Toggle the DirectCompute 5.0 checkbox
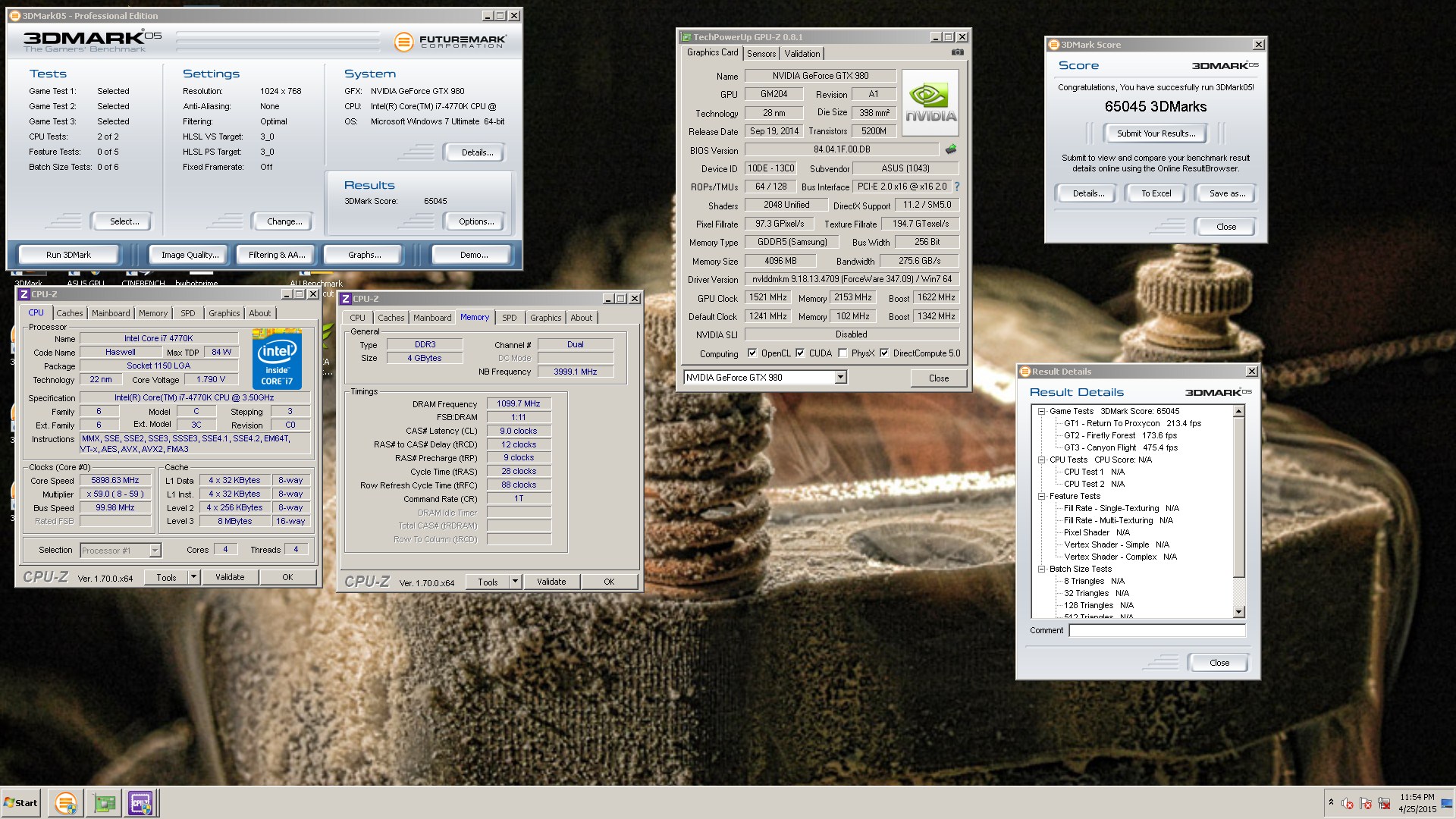The image size is (1456, 819). (x=884, y=353)
